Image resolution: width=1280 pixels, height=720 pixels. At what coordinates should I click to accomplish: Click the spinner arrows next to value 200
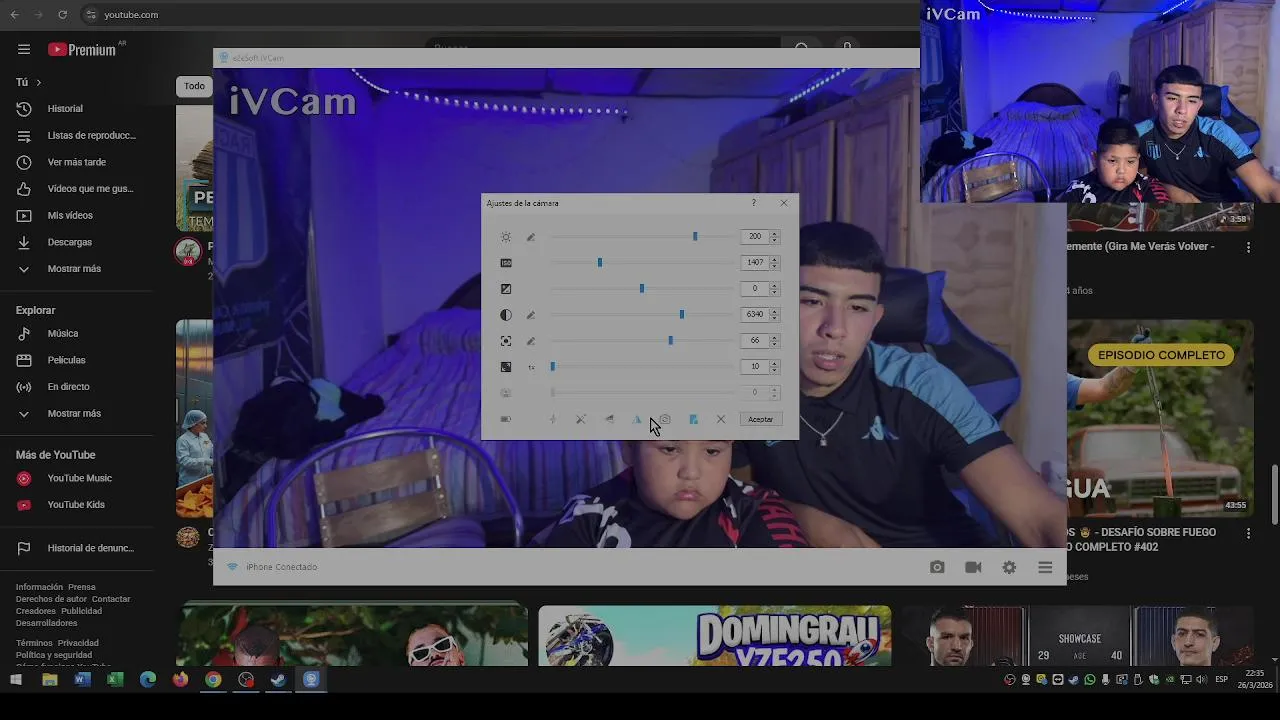click(x=774, y=237)
